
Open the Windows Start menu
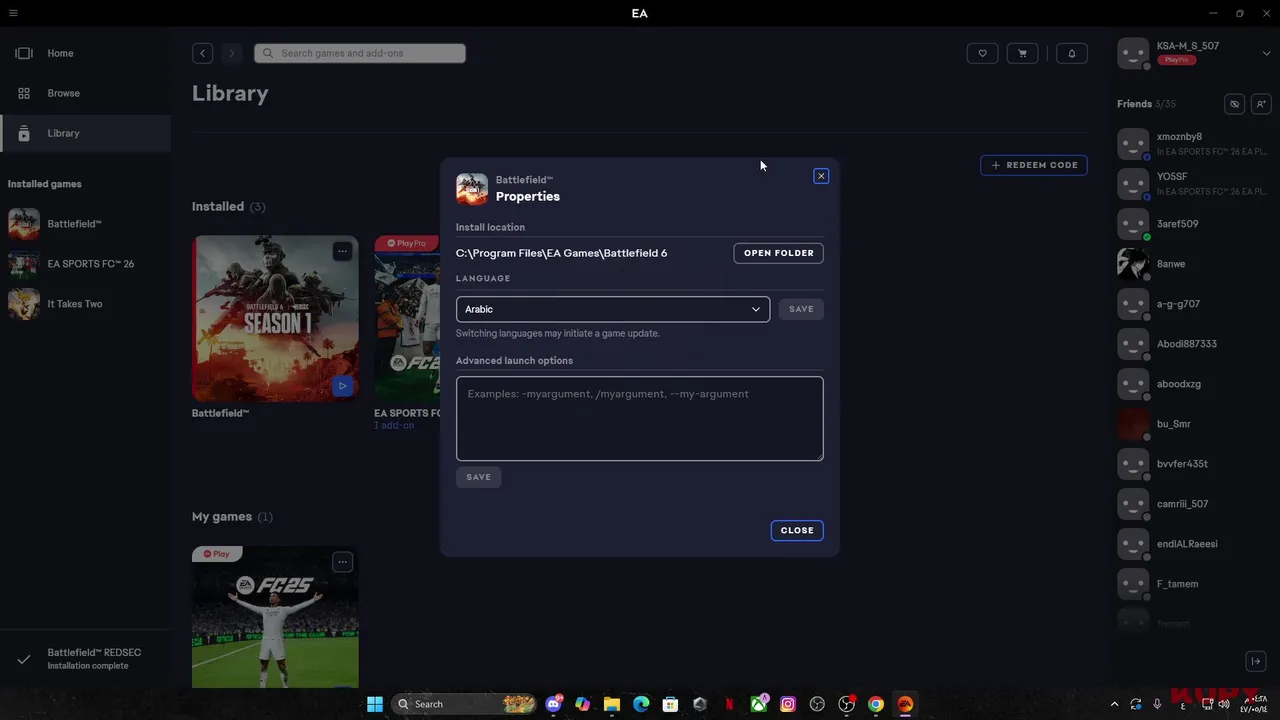pyautogui.click(x=375, y=704)
